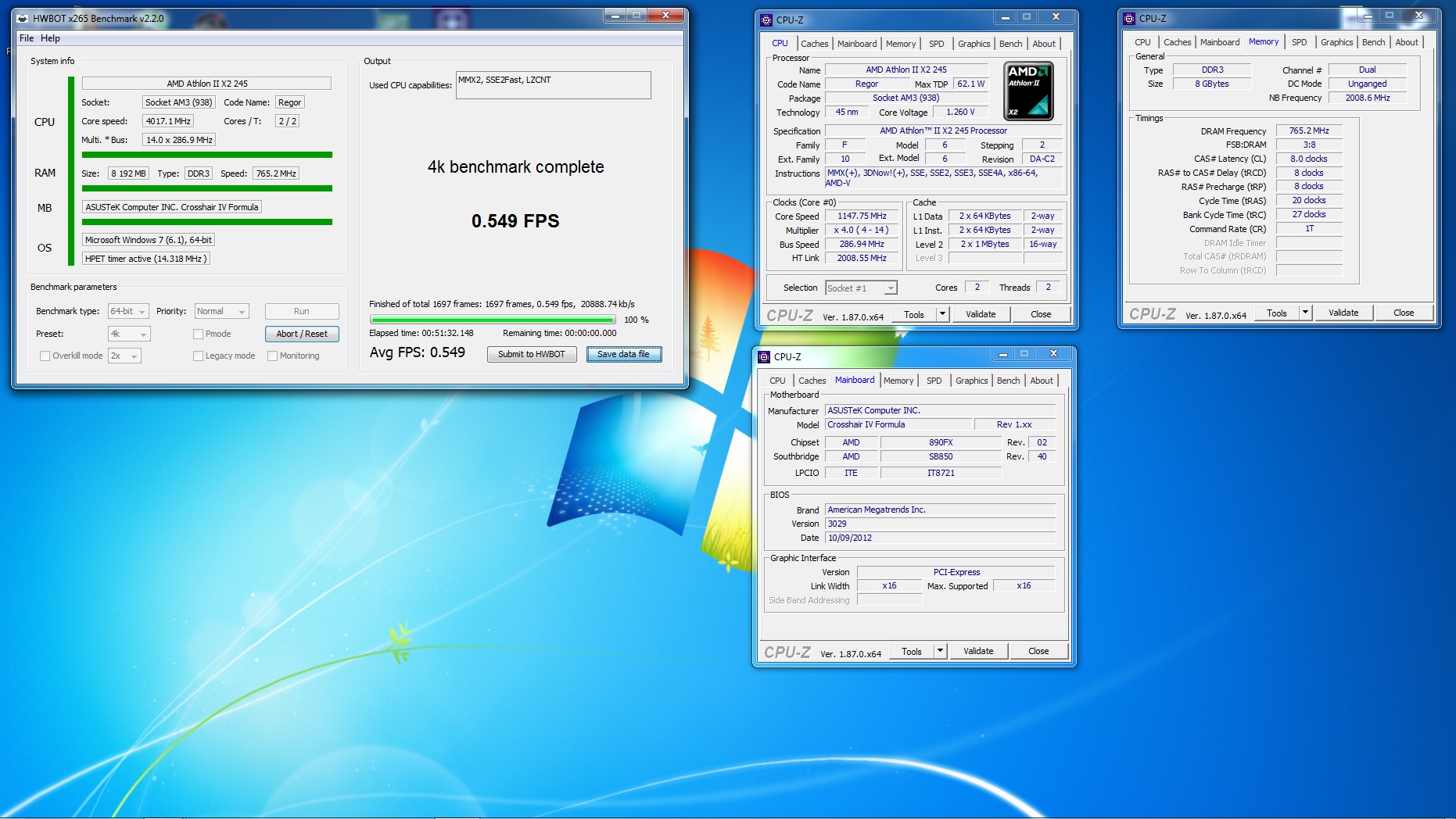Open the About tab in the Memory tab window
Image resolution: width=1456 pixels, height=819 pixels.
[x=1407, y=42]
